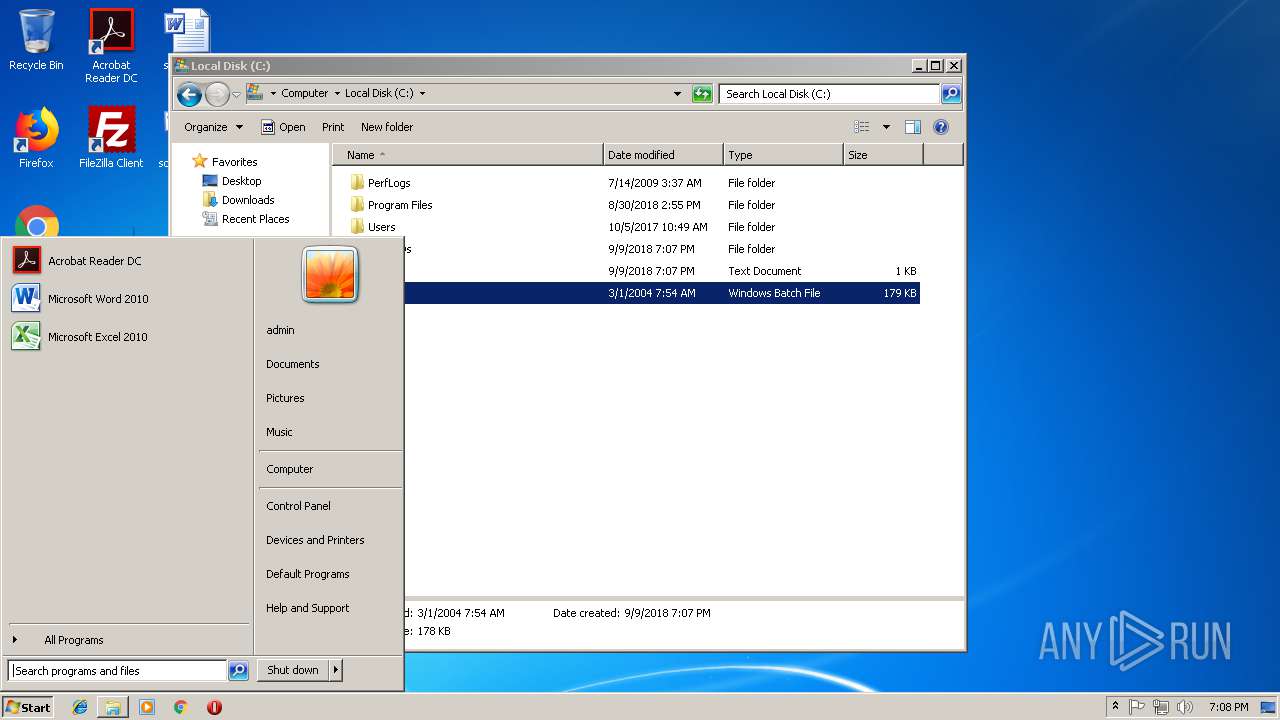Screen dimensions: 1280x720
Task: Open Computer from Start menu
Action: click(290, 469)
